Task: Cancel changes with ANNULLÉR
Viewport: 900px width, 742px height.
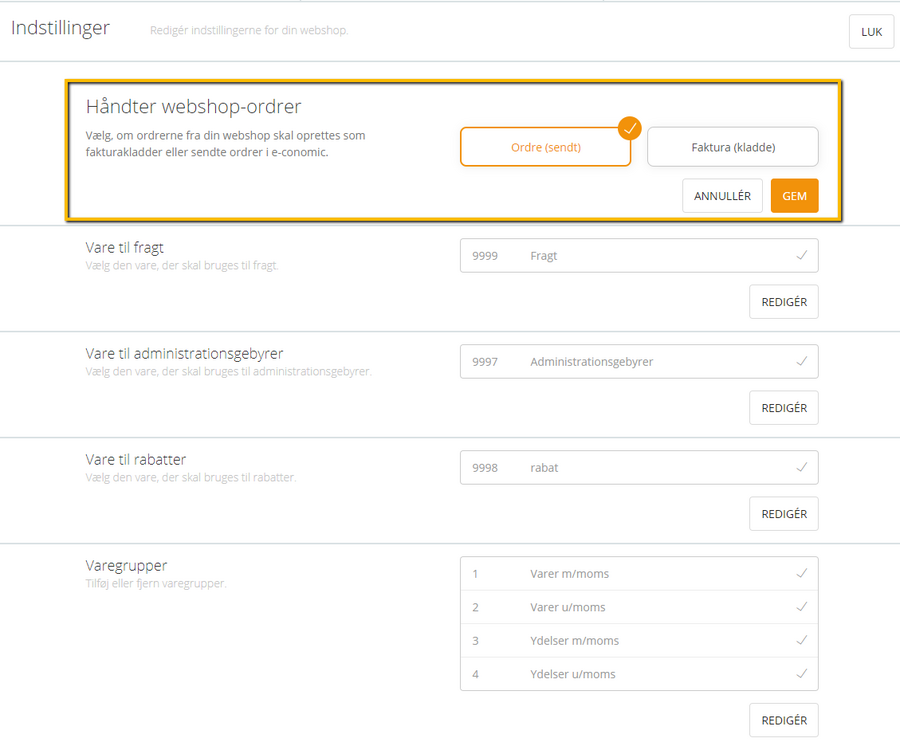Action: [x=722, y=196]
